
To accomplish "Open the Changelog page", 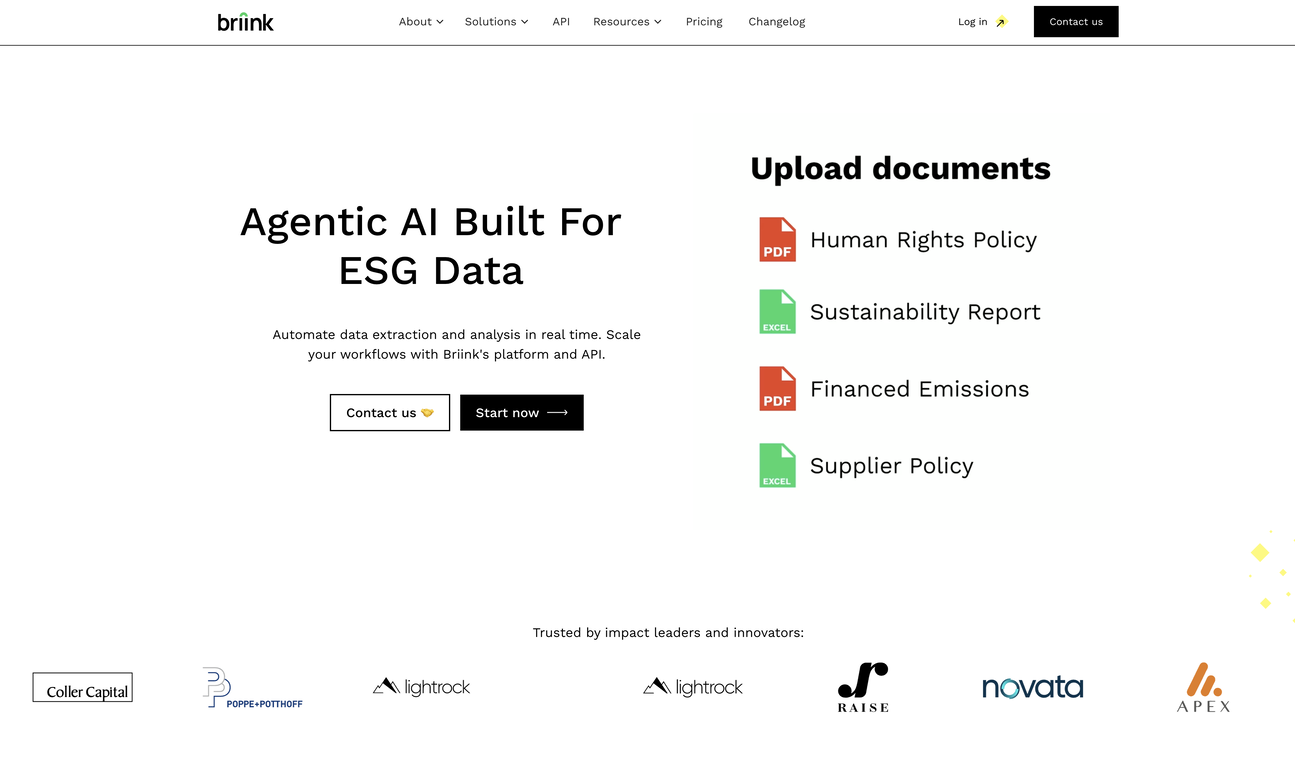I will pyautogui.click(x=776, y=22).
